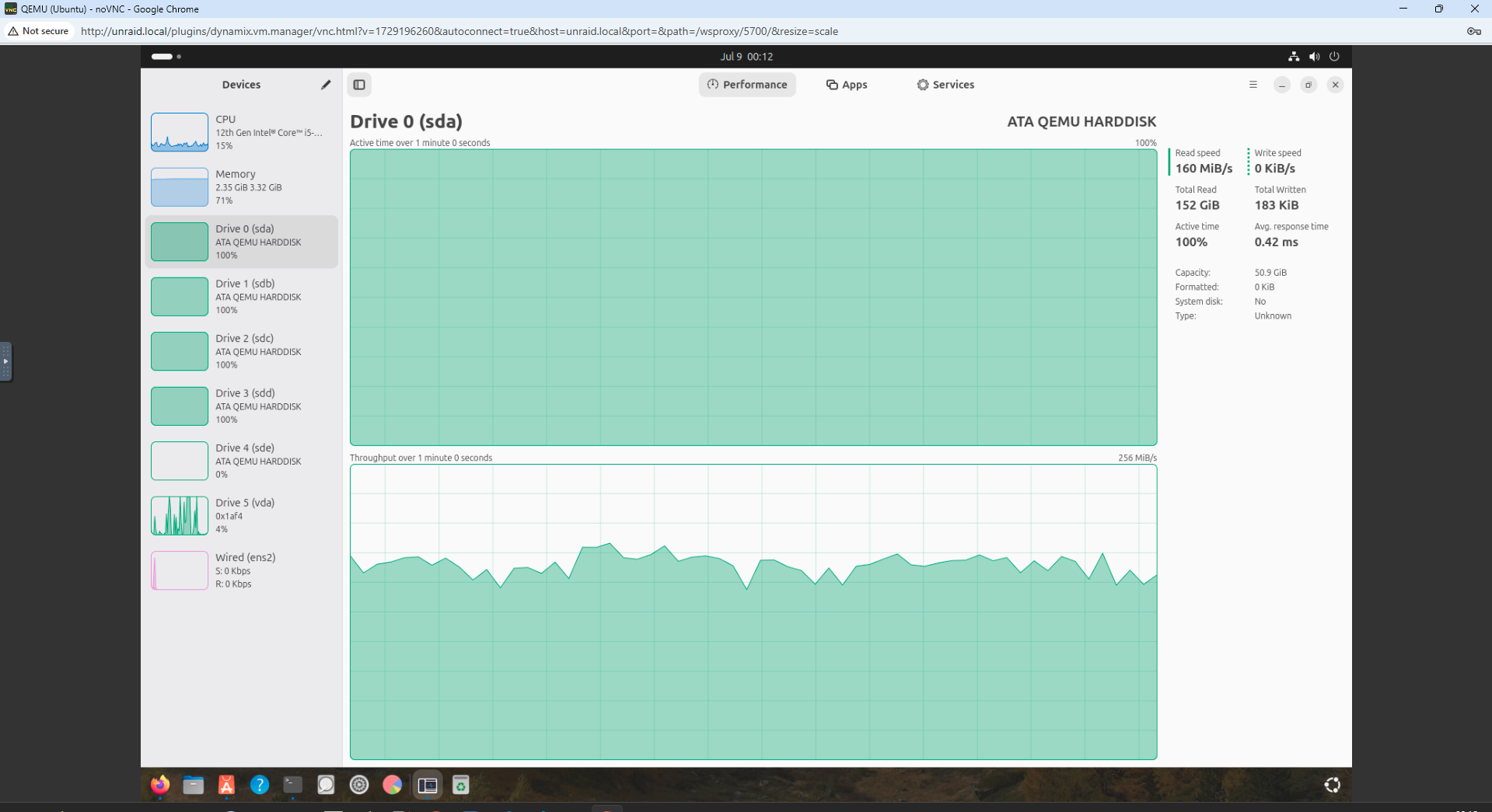Select Drive 4 (sde) in the sidebar

(x=242, y=461)
